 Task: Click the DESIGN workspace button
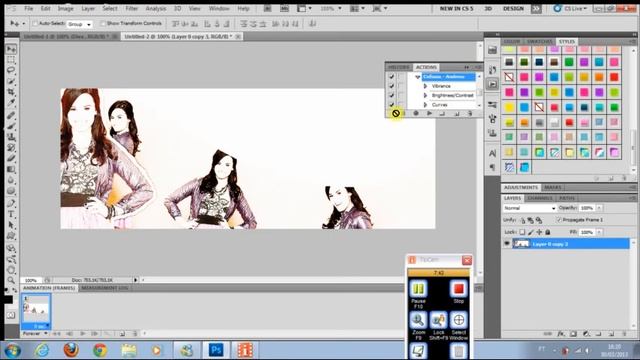tap(513, 8)
